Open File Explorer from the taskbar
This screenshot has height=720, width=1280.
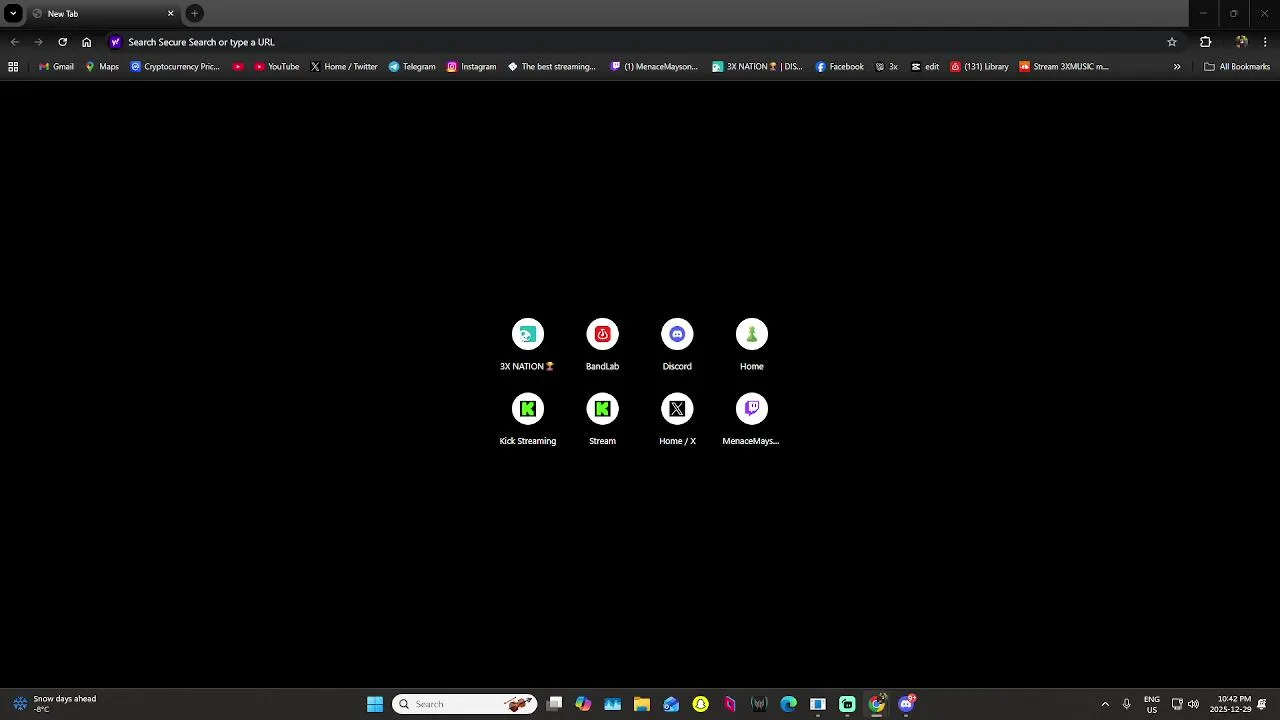click(642, 704)
